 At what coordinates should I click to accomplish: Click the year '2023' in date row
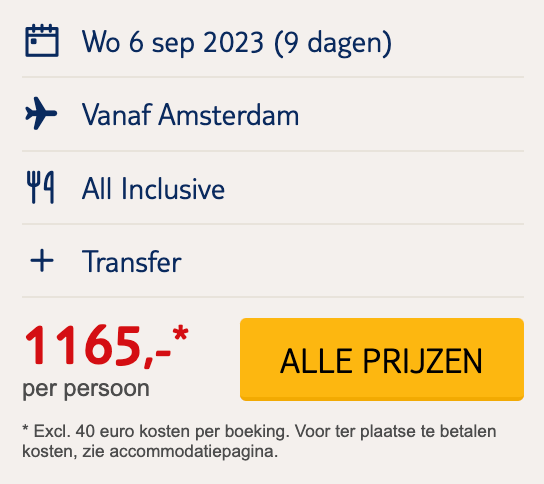(x=234, y=42)
